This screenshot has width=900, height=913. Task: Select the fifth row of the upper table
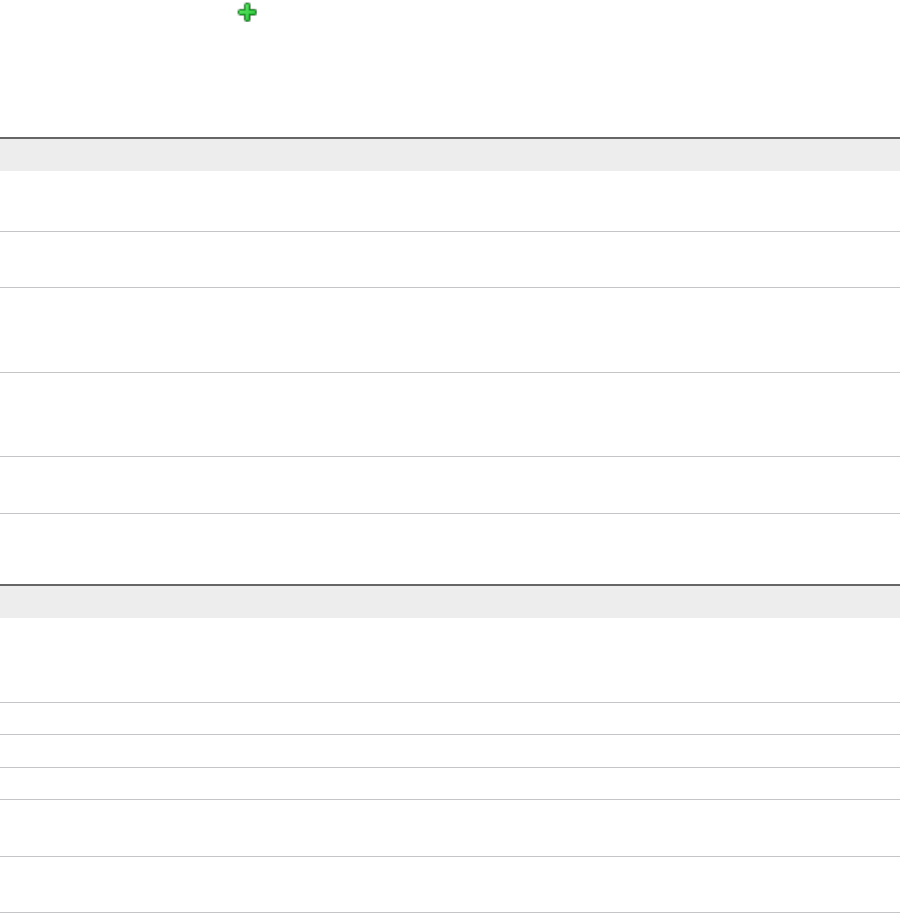tap(450, 485)
